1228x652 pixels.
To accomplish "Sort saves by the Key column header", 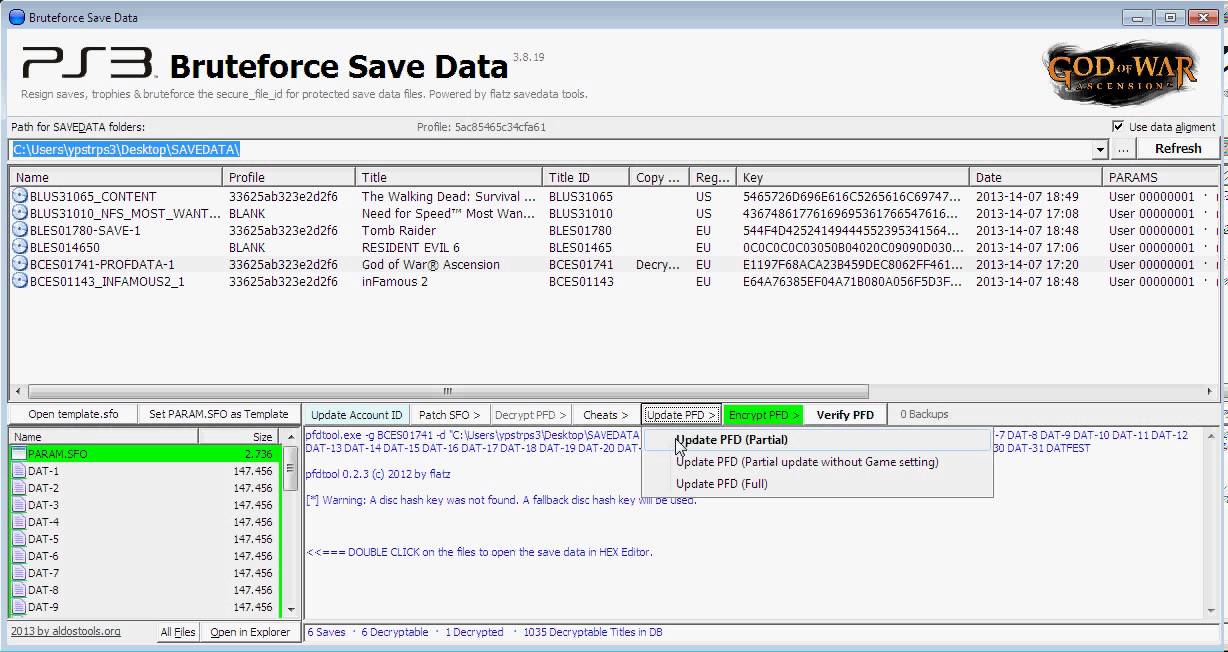I will pos(853,177).
